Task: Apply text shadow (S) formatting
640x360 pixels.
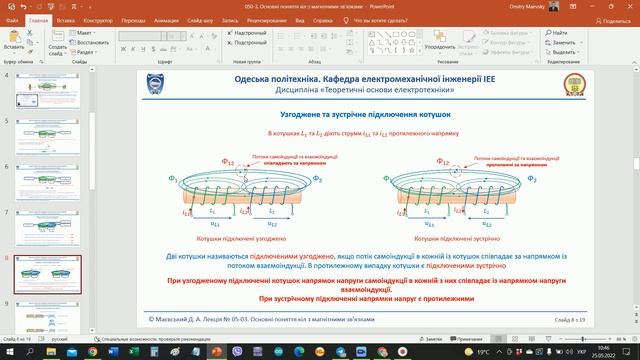Action: [153, 49]
